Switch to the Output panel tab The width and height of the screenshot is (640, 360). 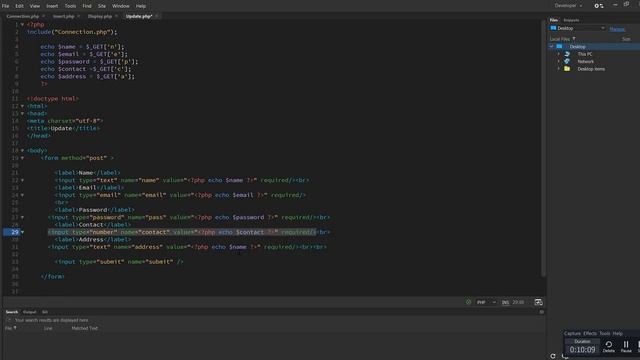[29, 312]
